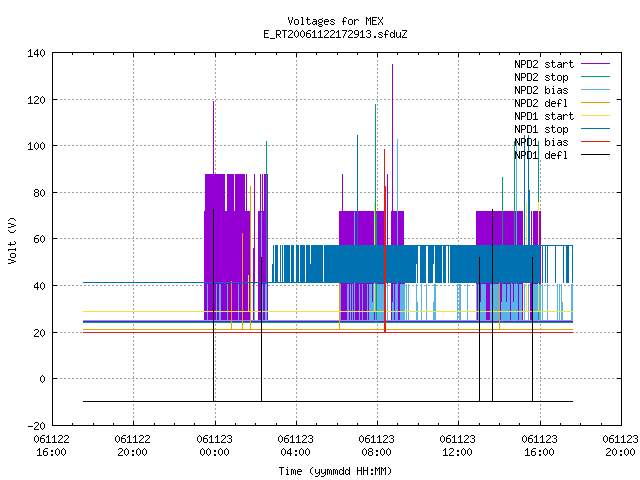This screenshot has width=640, height=480.
Task: Click the purple NPD2 start legend line
Action: (595, 64)
